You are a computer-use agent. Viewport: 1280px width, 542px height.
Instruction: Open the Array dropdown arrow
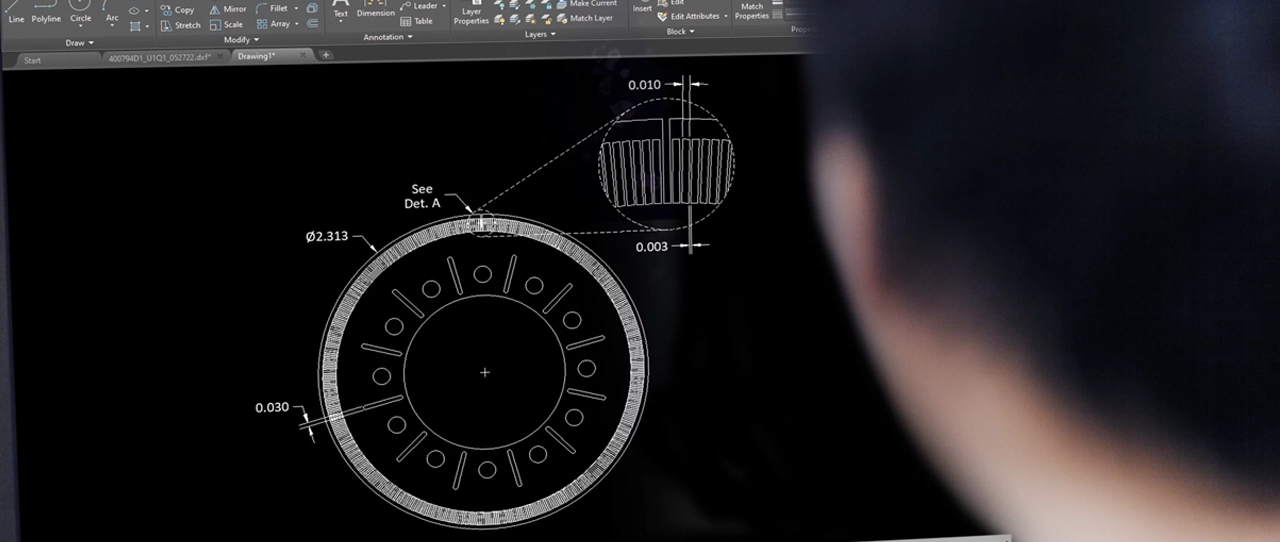point(297,23)
